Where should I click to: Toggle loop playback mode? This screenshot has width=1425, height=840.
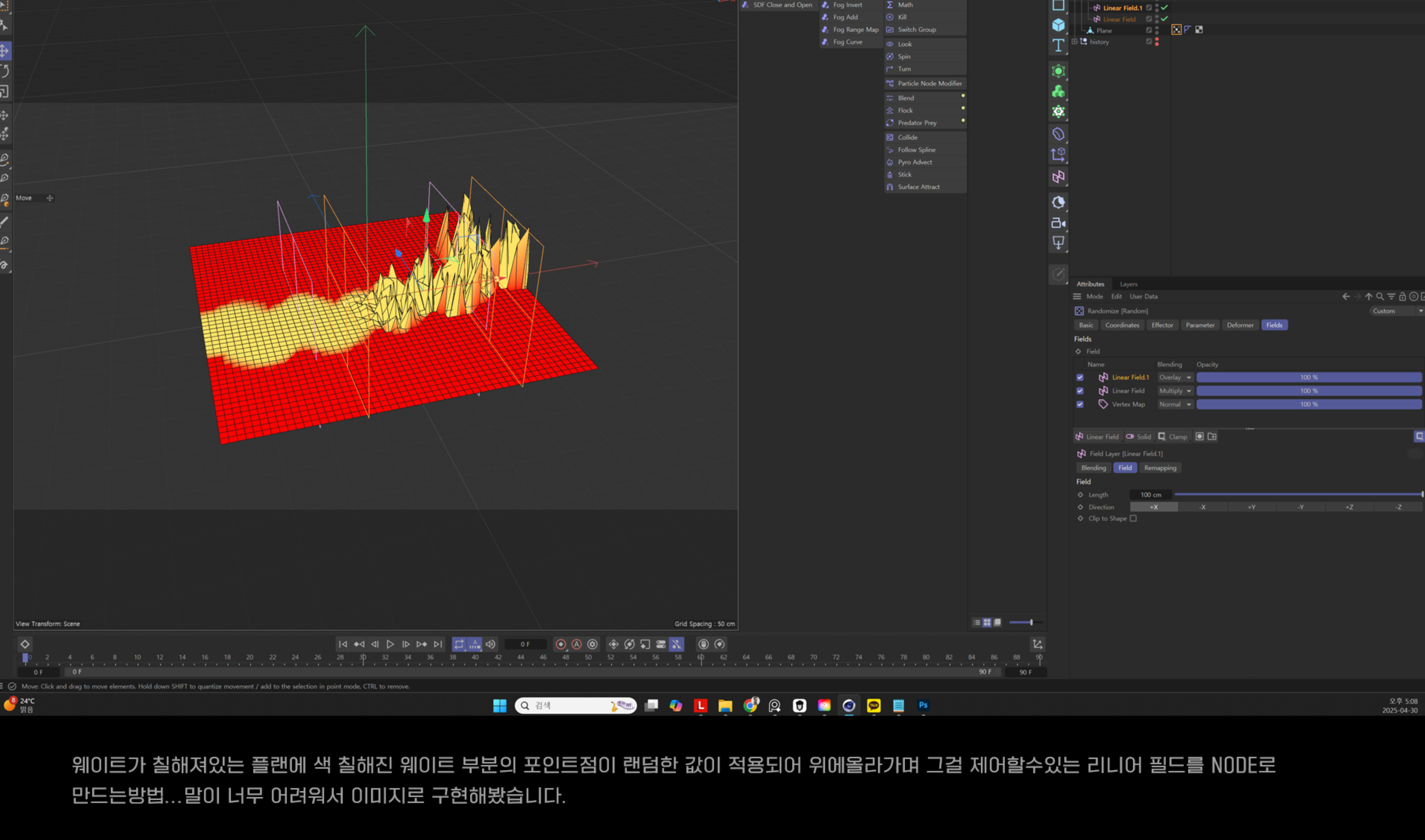(459, 644)
